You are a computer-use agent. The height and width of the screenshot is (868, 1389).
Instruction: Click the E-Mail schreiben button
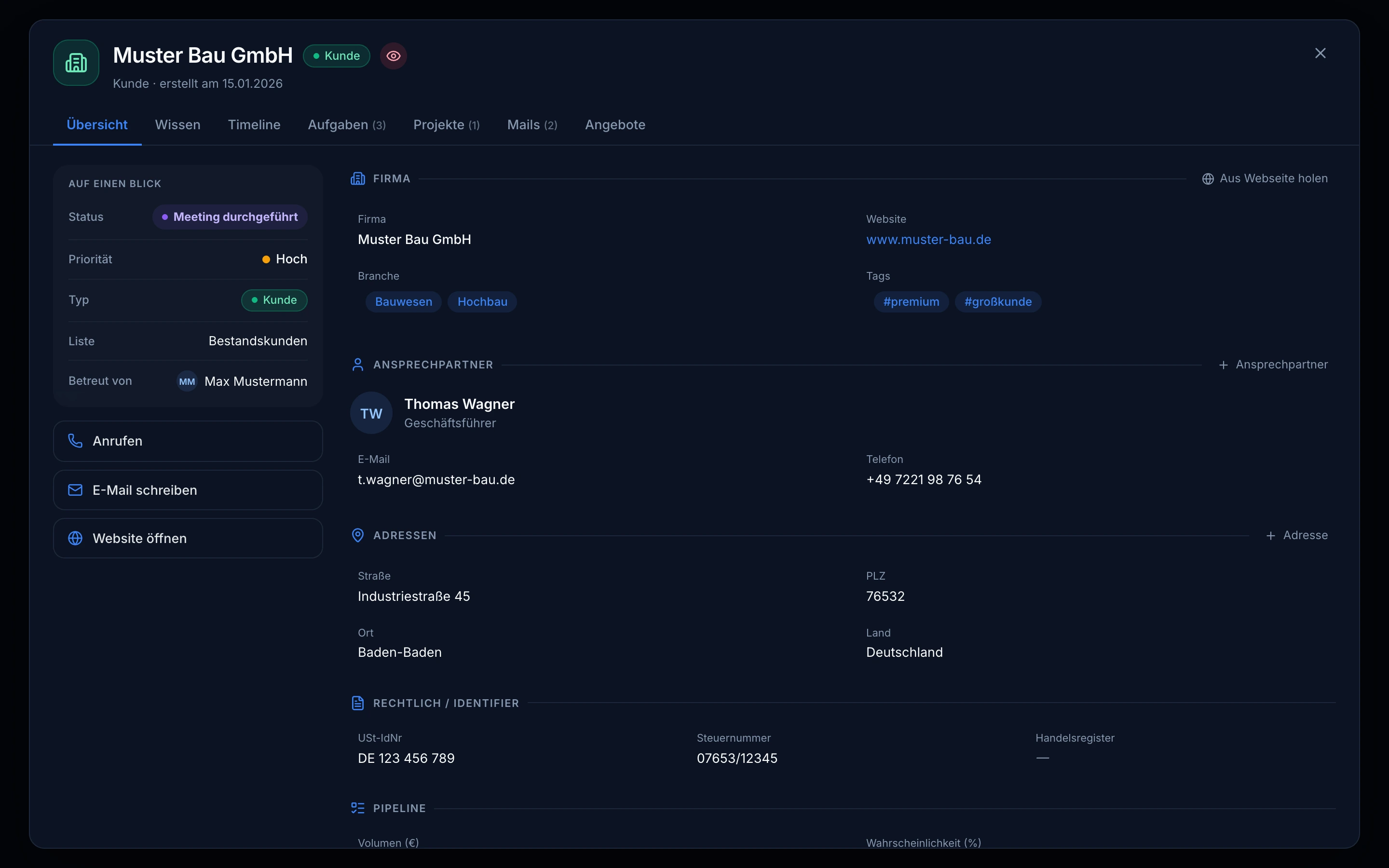click(x=188, y=489)
